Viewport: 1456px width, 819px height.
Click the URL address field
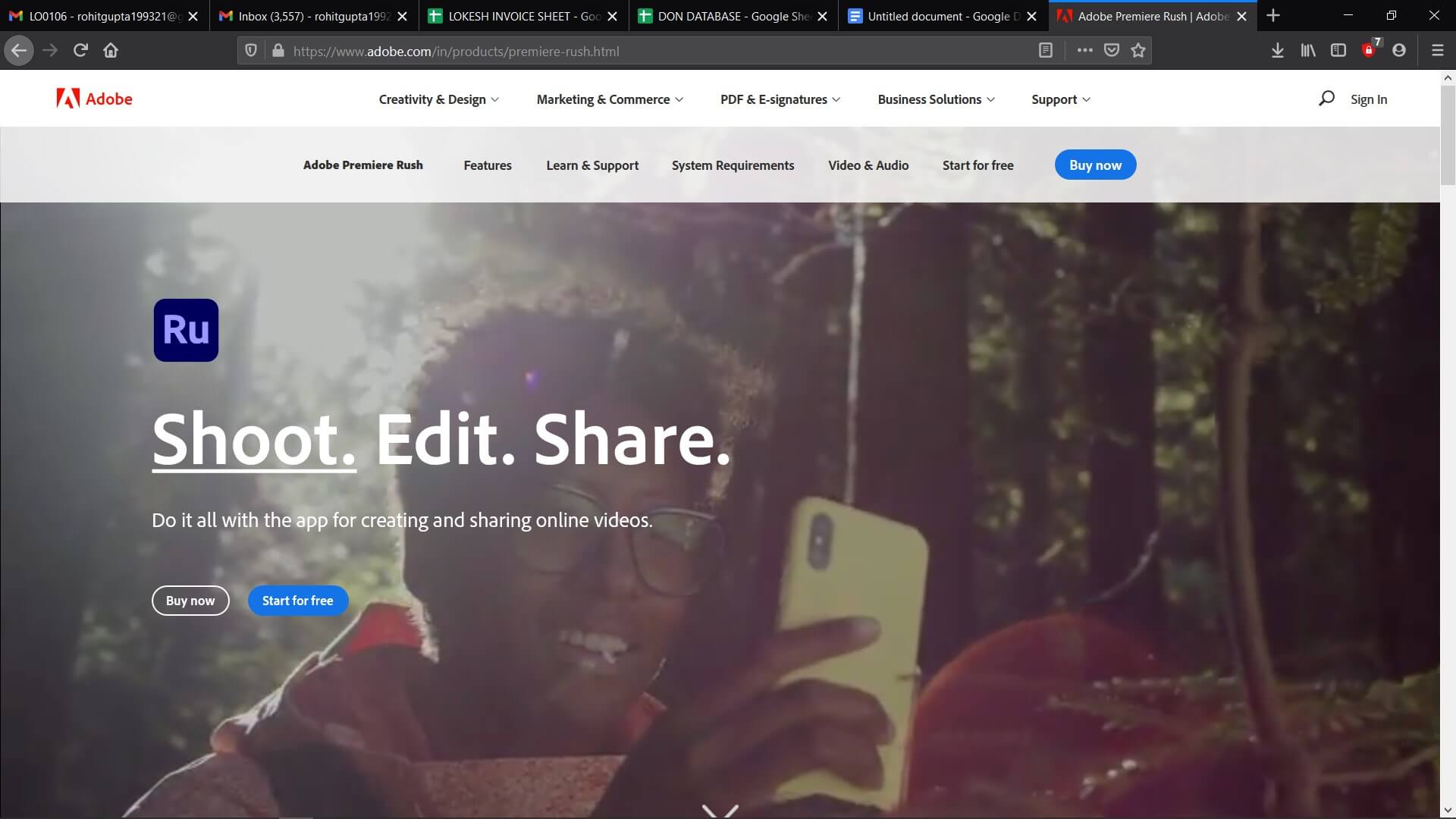click(x=645, y=51)
